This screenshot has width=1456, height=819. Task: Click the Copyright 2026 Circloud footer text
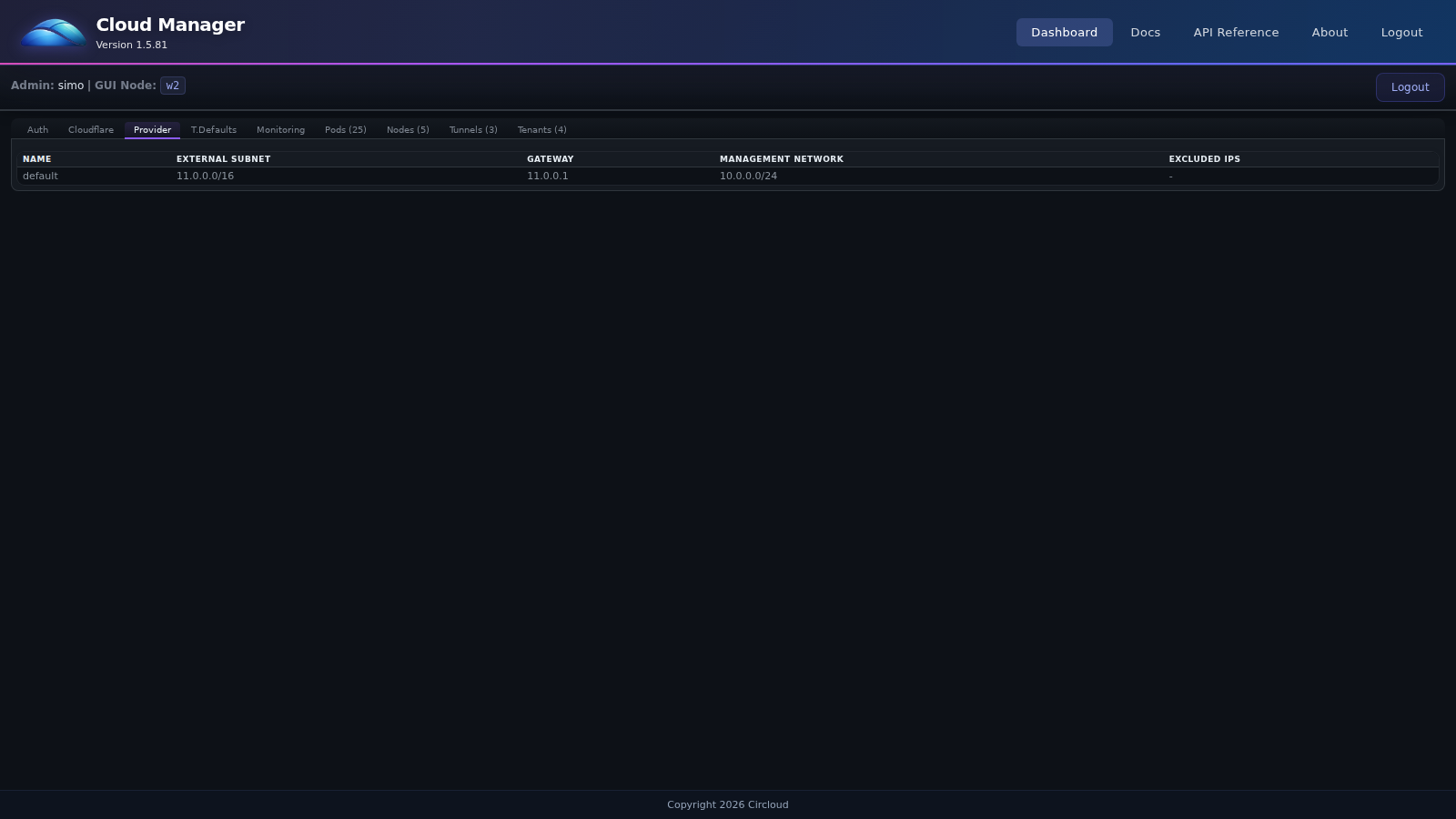click(x=727, y=804)
